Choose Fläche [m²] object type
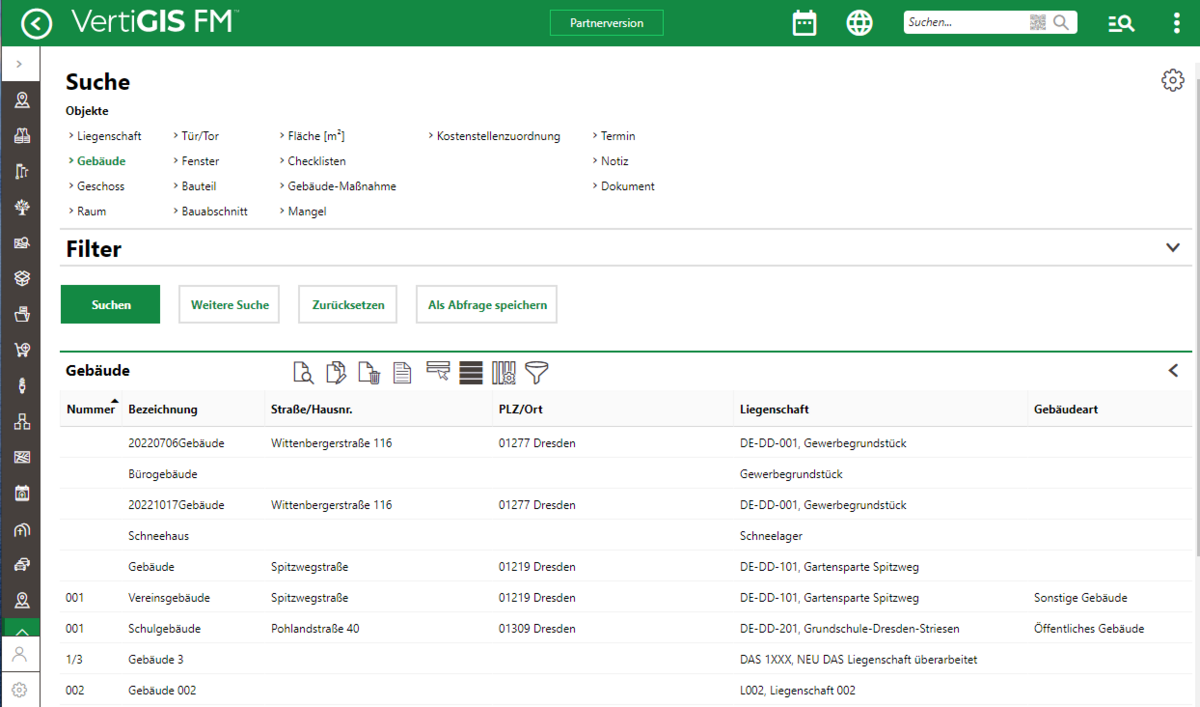 tap(316, 136)
